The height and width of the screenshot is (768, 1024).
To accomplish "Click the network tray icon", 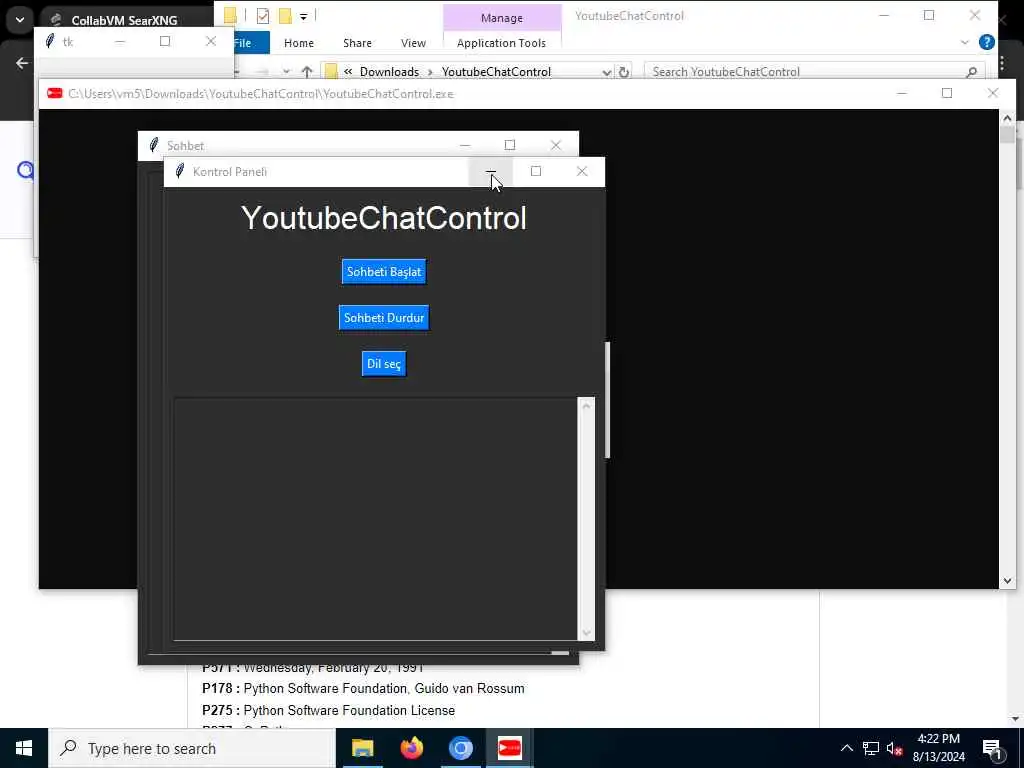I will 871,748.
